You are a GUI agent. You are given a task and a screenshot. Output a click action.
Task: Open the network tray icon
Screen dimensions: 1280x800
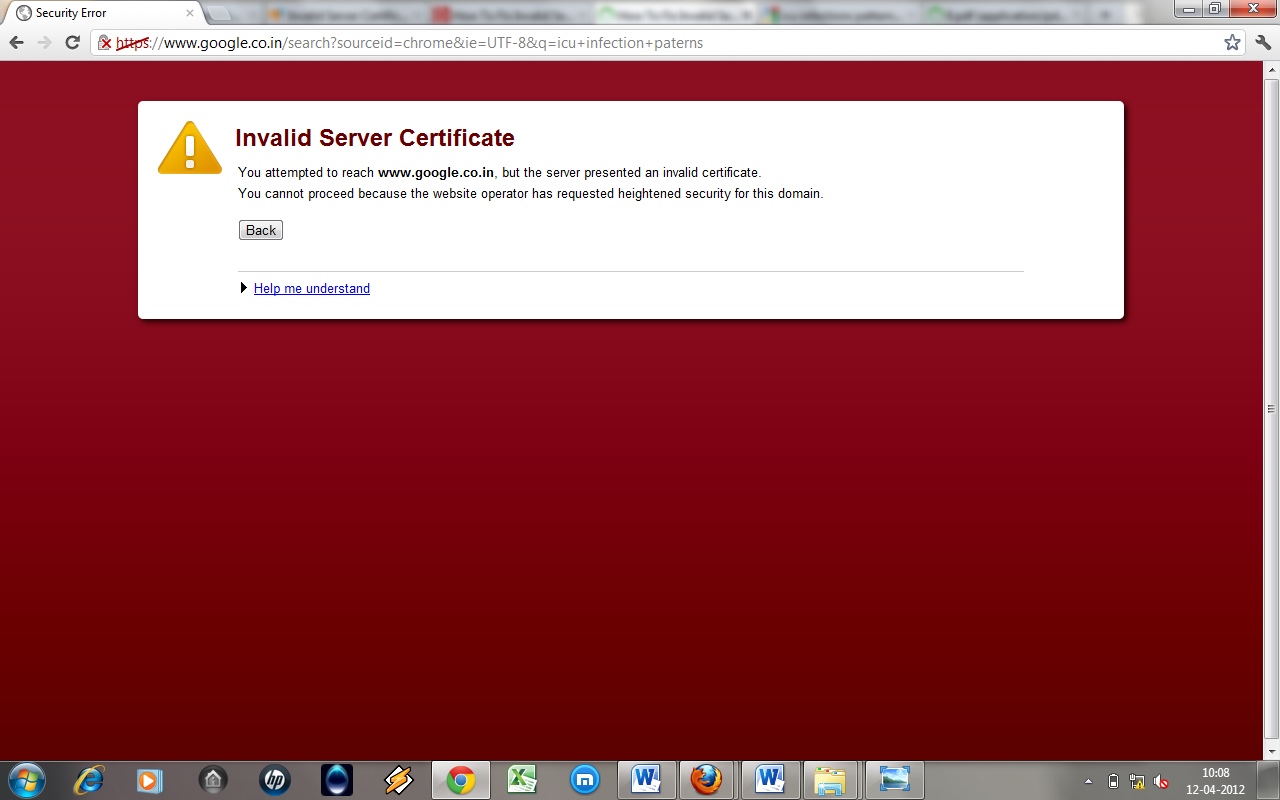(1137, 781)
